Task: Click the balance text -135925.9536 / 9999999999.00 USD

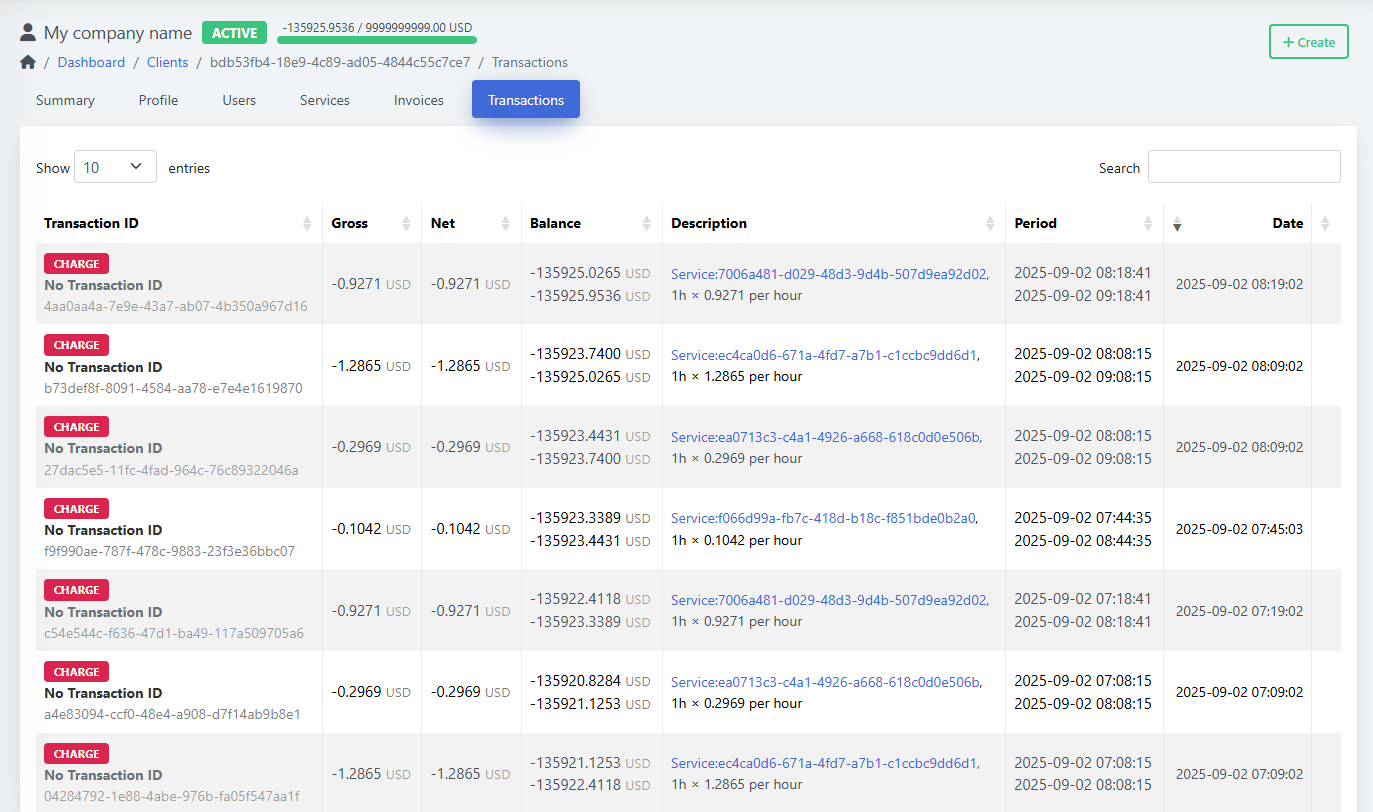Action: [377, 28]
